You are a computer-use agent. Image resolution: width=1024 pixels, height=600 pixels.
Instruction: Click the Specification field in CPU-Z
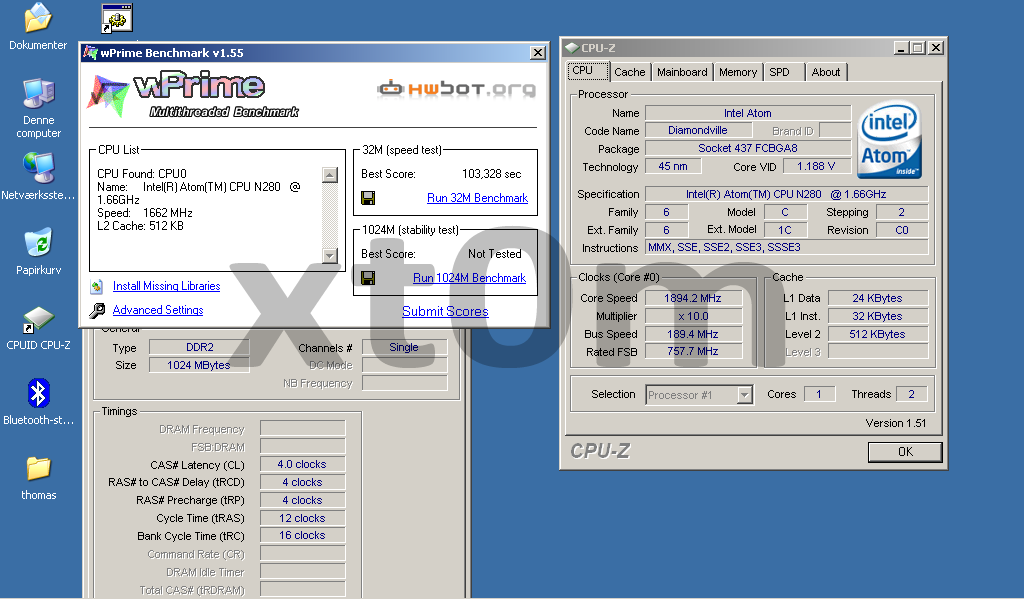[x=787, y=194]
